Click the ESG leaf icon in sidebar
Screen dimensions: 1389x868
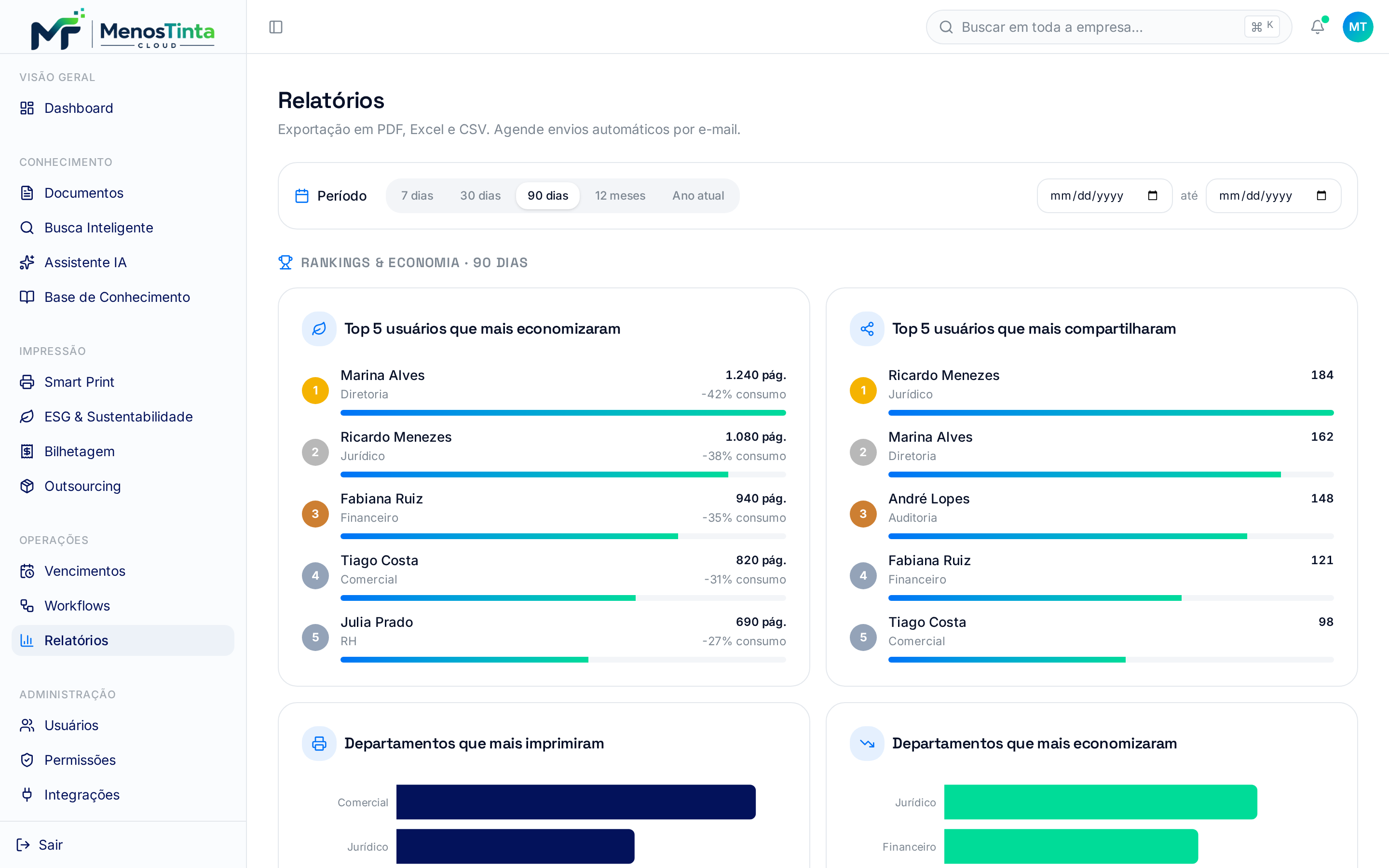coord(27,417)
